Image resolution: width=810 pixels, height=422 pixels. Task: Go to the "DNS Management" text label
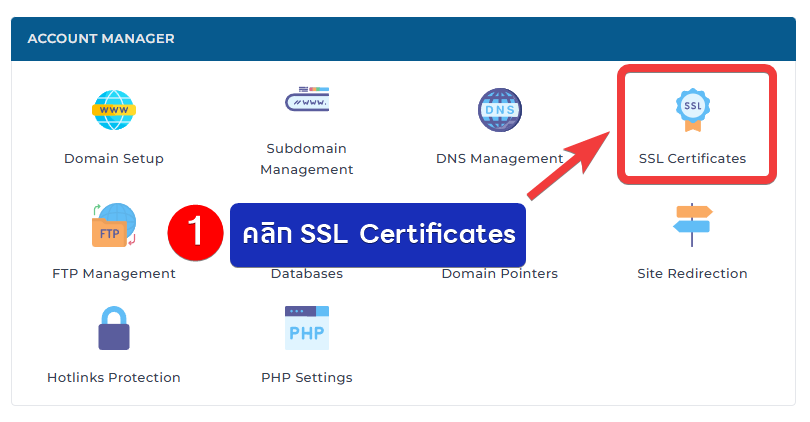click(x=499, y=158)
